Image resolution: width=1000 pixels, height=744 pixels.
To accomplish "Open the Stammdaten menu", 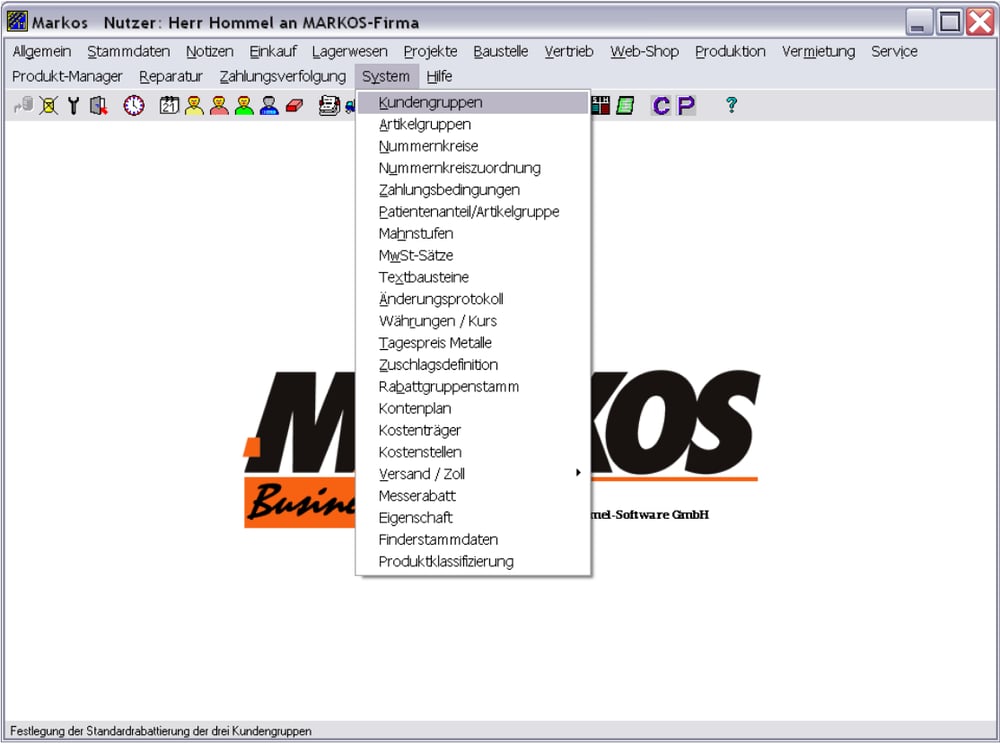I will pyautogui.click(x=129, y=52).
